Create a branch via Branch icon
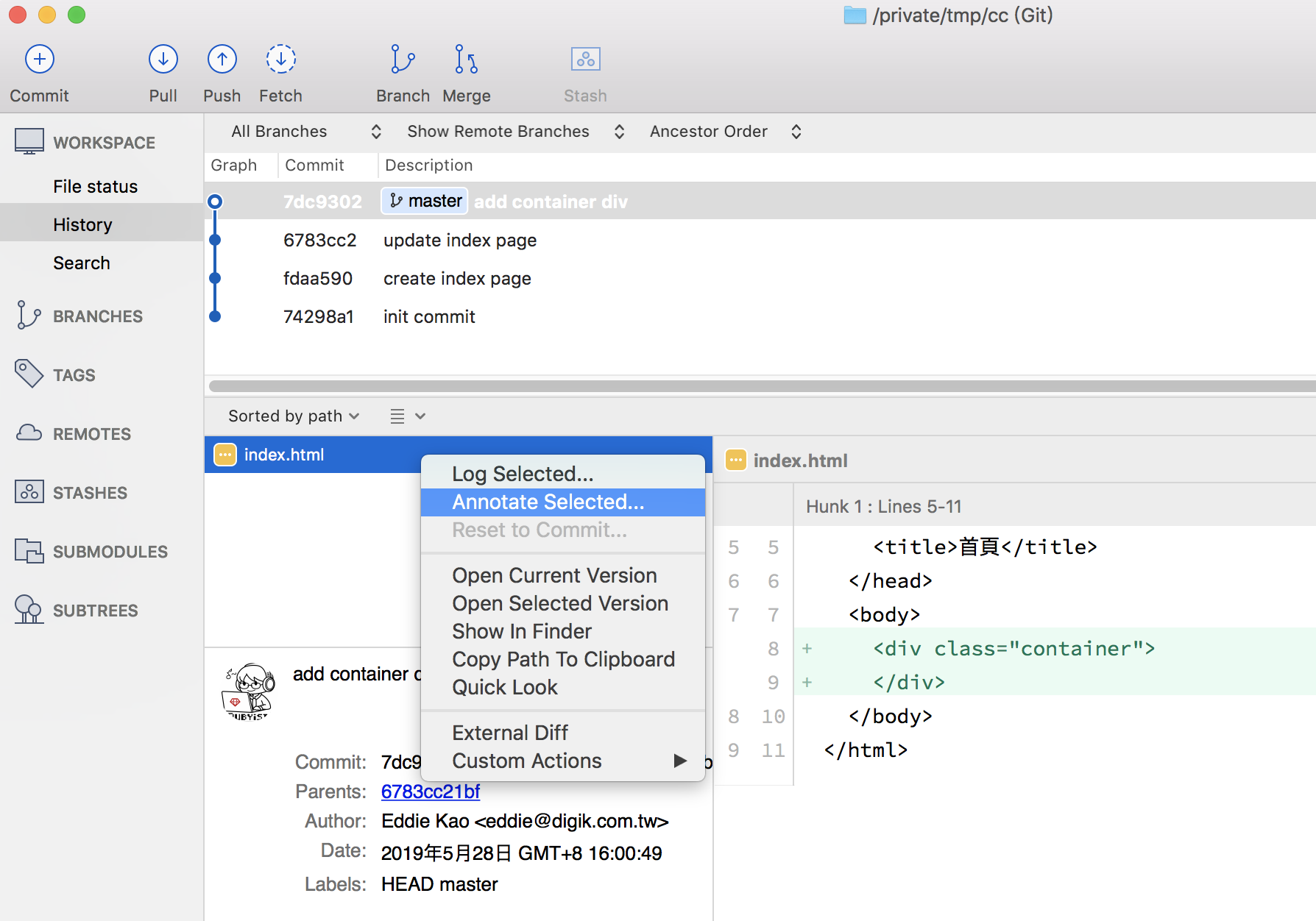The image size is (1316, 921). [403, 60]
